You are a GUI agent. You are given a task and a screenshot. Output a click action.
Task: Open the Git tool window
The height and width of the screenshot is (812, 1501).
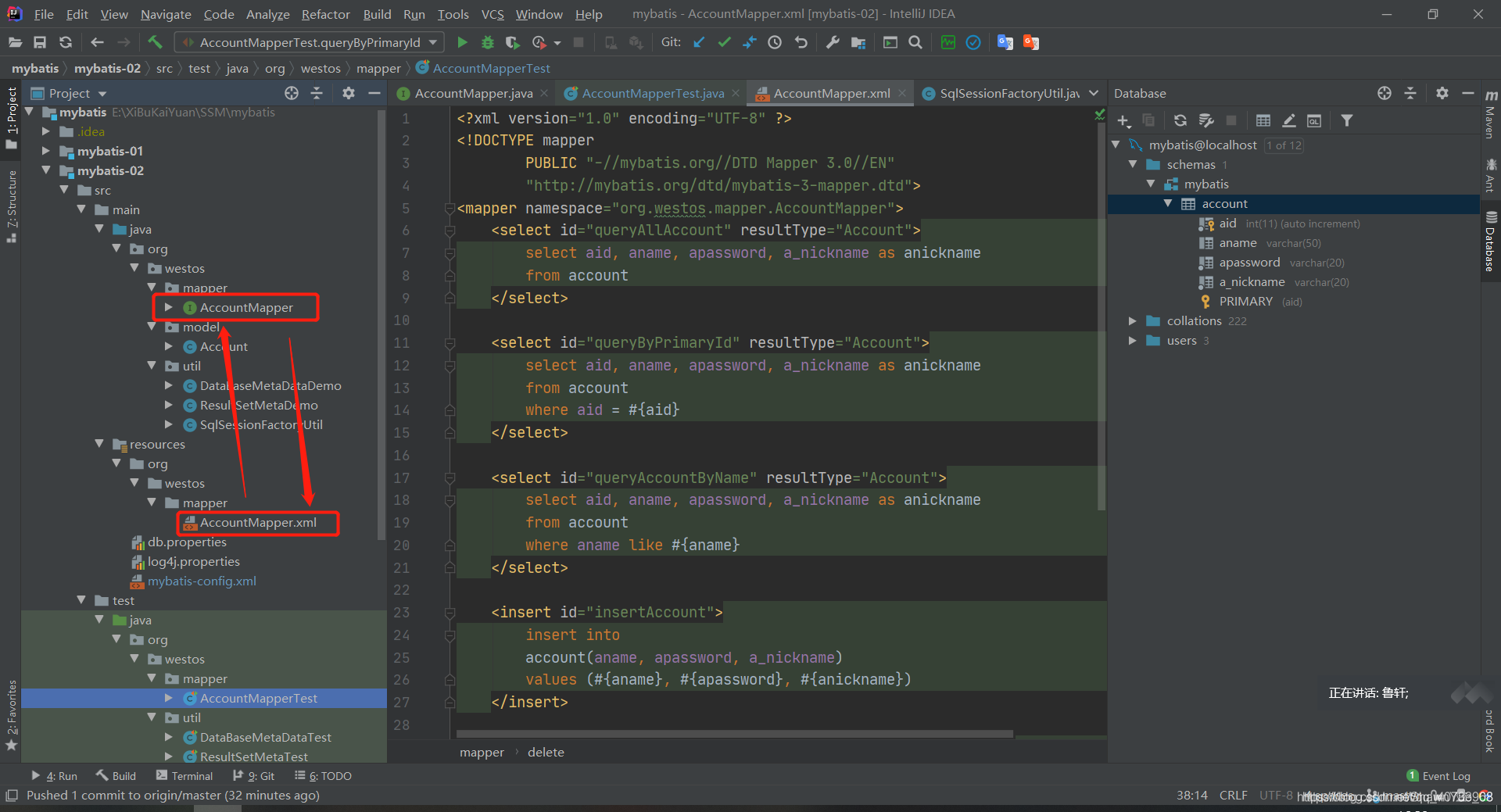click(253, 776)
